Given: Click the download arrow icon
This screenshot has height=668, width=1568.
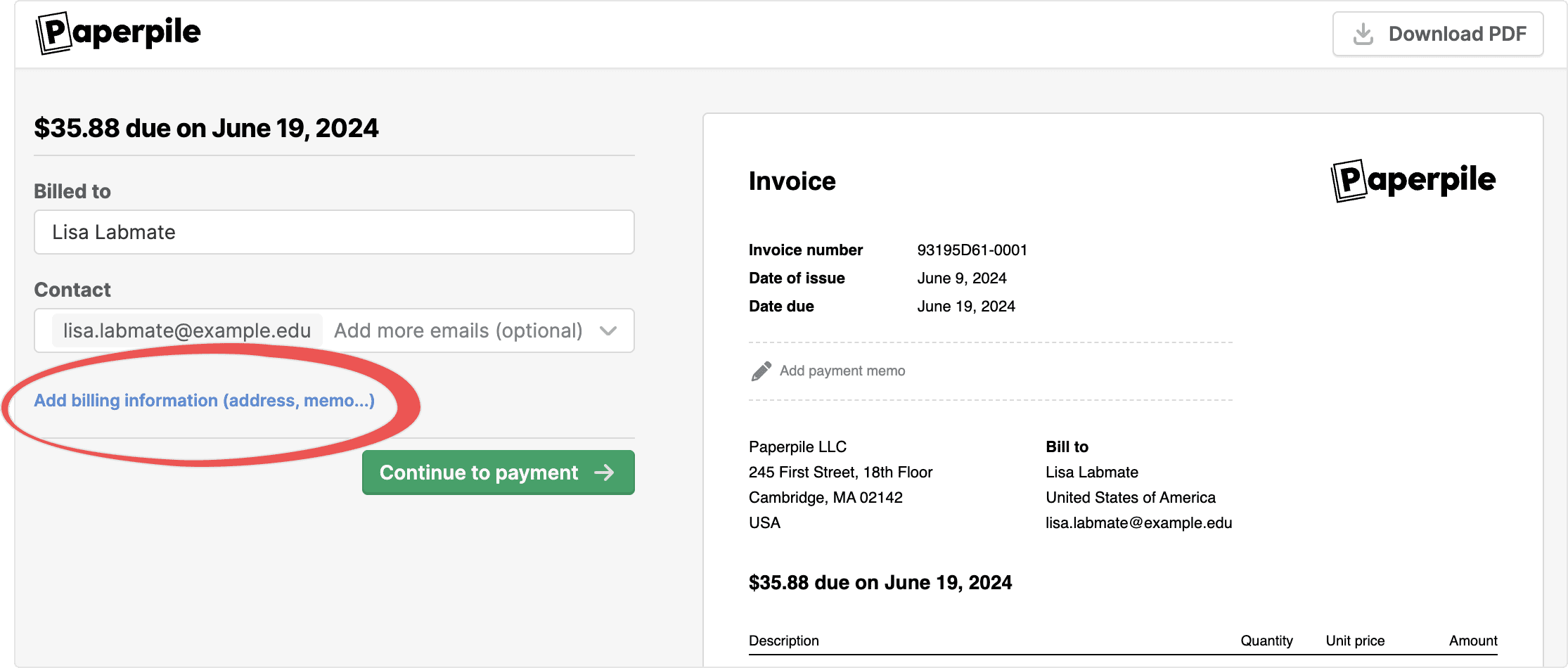Looking at the screenshot, I should [1363, 34].
